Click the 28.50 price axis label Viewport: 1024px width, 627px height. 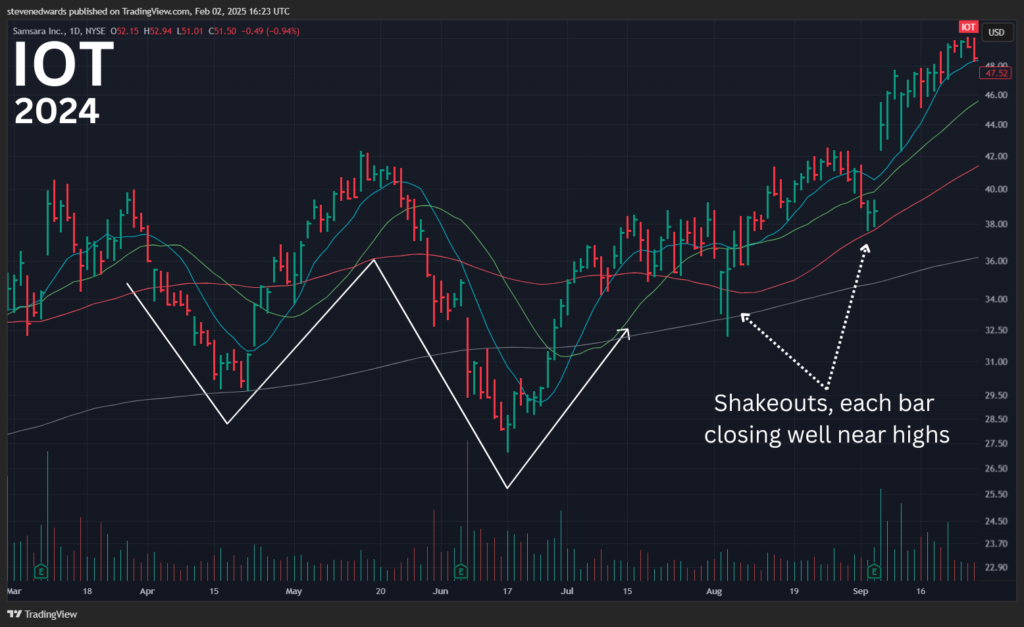click(x=996, y=419)
